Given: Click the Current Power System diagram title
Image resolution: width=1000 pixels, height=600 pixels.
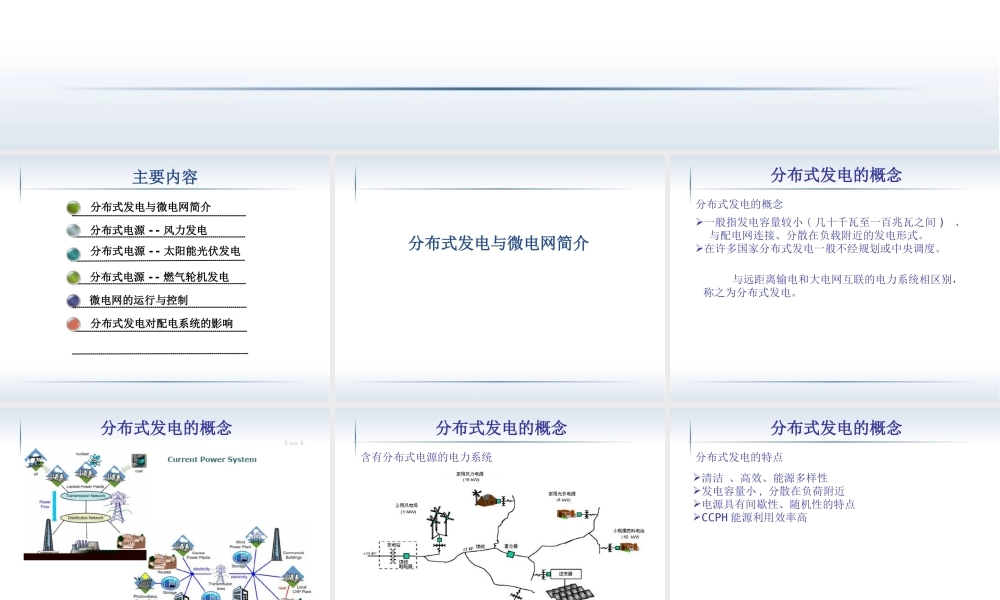Looking at the screenshot, I should 211,460.
